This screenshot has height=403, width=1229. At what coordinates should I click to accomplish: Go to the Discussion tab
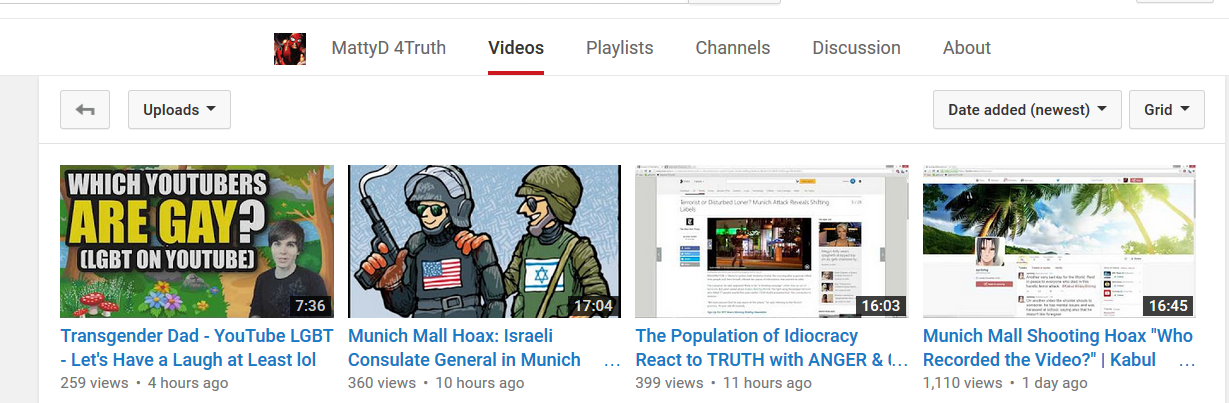coord(856,48)
